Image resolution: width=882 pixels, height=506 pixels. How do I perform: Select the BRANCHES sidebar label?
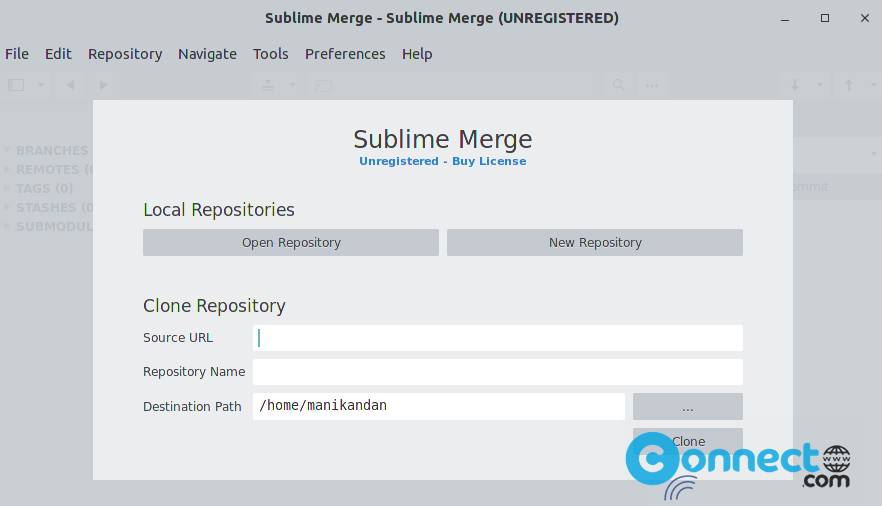52,150
